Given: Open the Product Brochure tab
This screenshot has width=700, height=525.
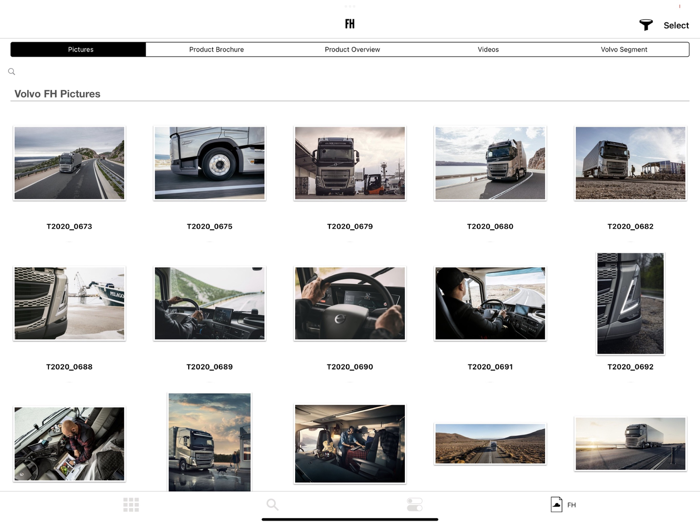Looking at the screenshot, I should [217, 50].
